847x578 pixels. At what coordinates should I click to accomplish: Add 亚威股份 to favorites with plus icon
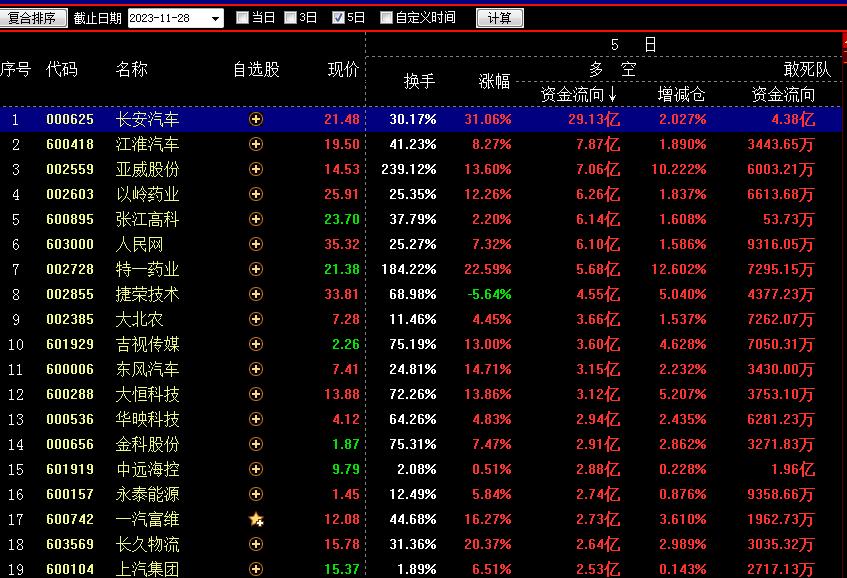256,169
